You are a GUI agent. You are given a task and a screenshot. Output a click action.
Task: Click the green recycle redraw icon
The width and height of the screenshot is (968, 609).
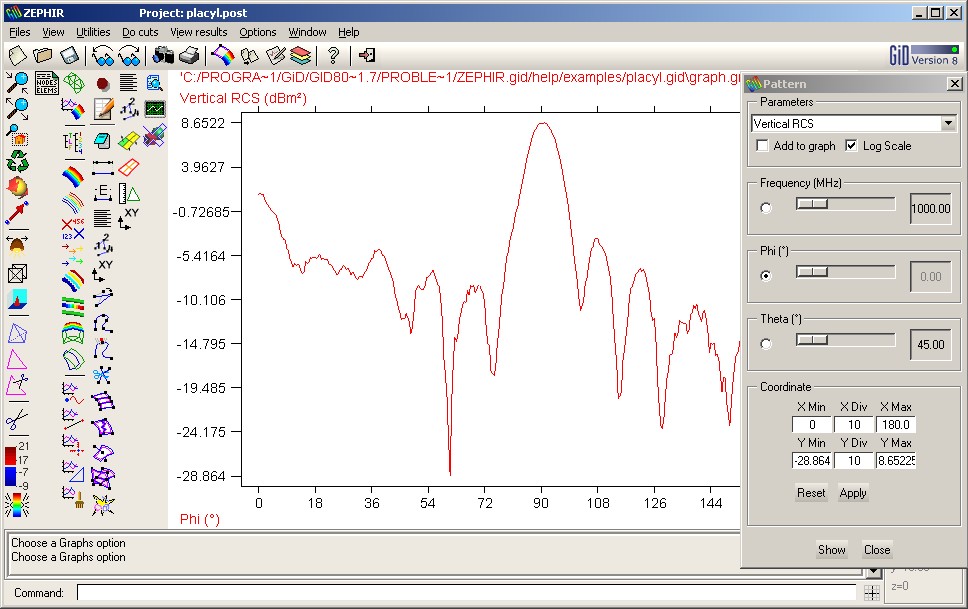17,161
